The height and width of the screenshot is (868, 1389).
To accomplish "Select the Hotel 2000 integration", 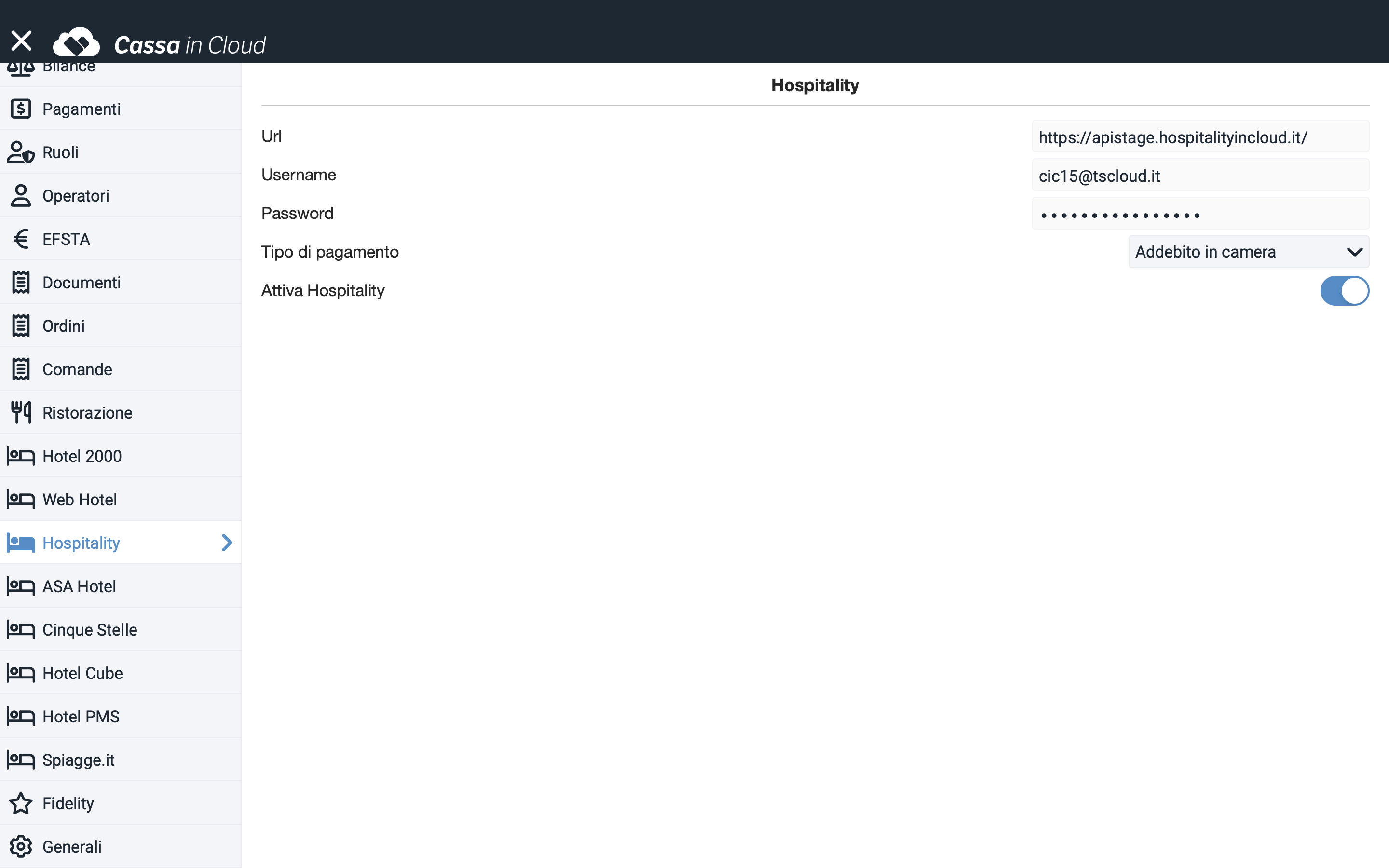I will coord(121,456).
